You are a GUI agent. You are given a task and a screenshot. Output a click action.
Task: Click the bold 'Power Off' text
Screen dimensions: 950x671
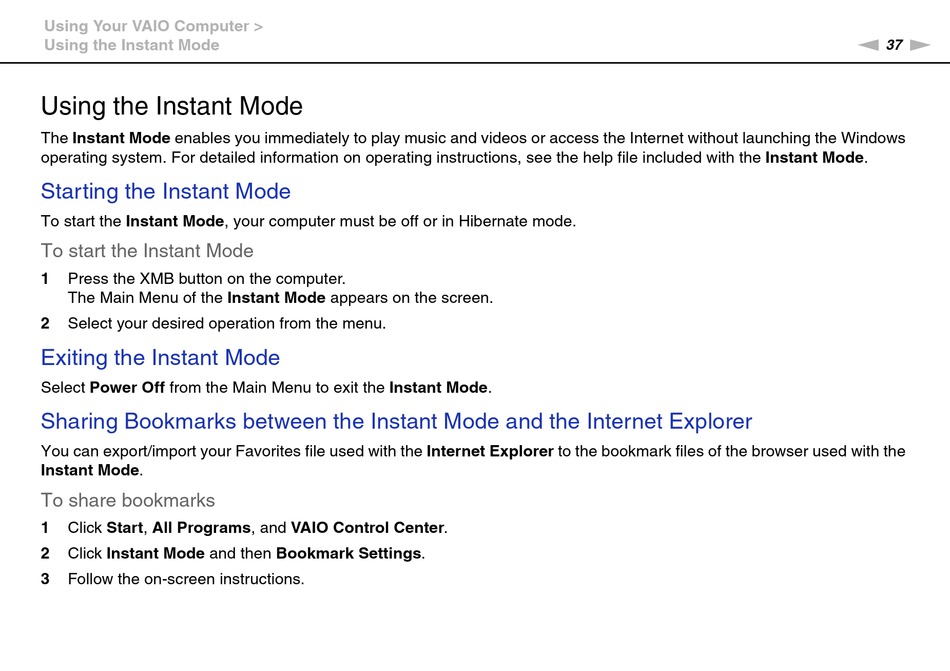click(127, 388)
